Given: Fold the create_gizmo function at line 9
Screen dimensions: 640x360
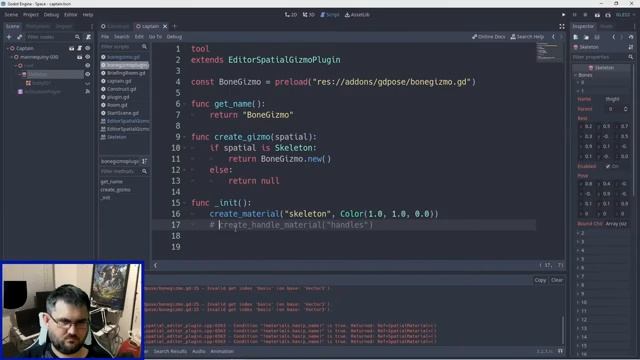Looking at the screenshot, I should (x=185, y=137).
